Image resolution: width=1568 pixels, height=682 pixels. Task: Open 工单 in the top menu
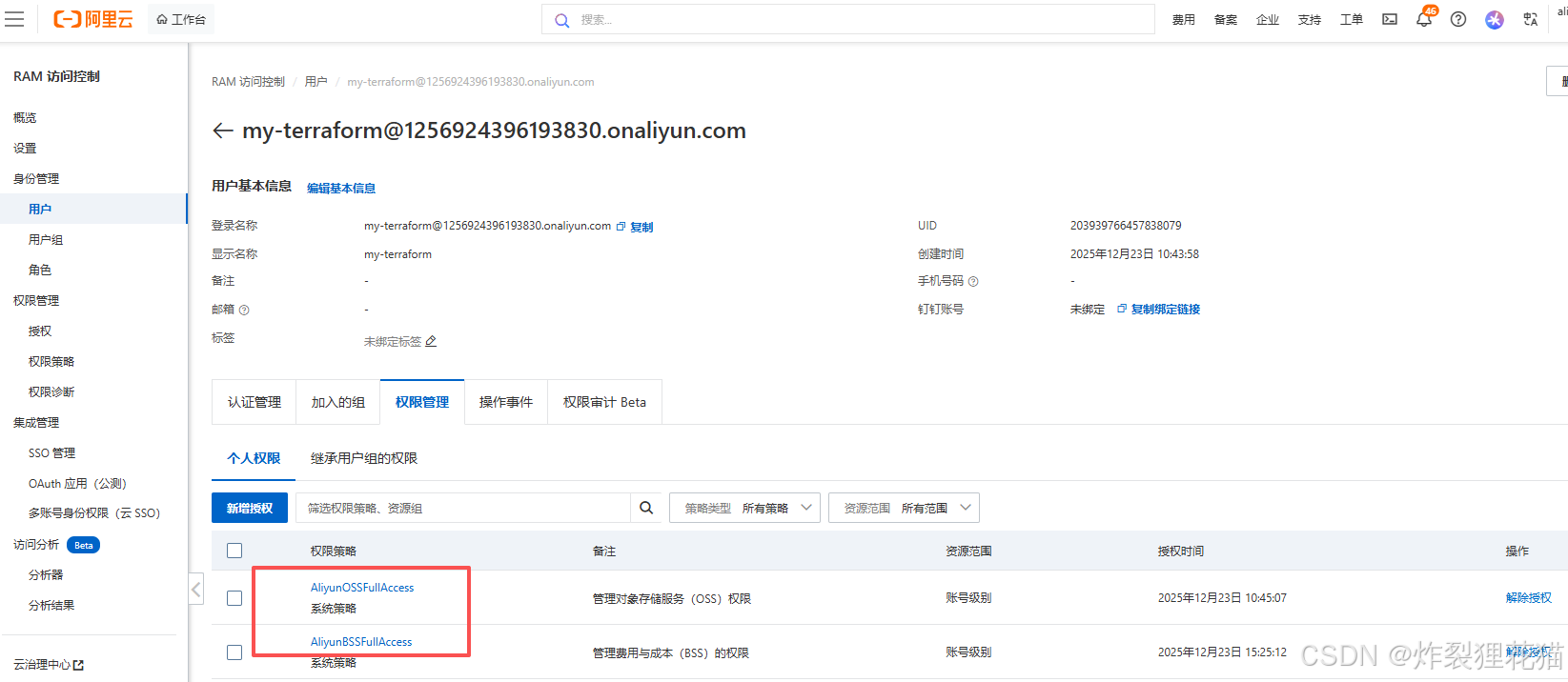(1352, 20)
